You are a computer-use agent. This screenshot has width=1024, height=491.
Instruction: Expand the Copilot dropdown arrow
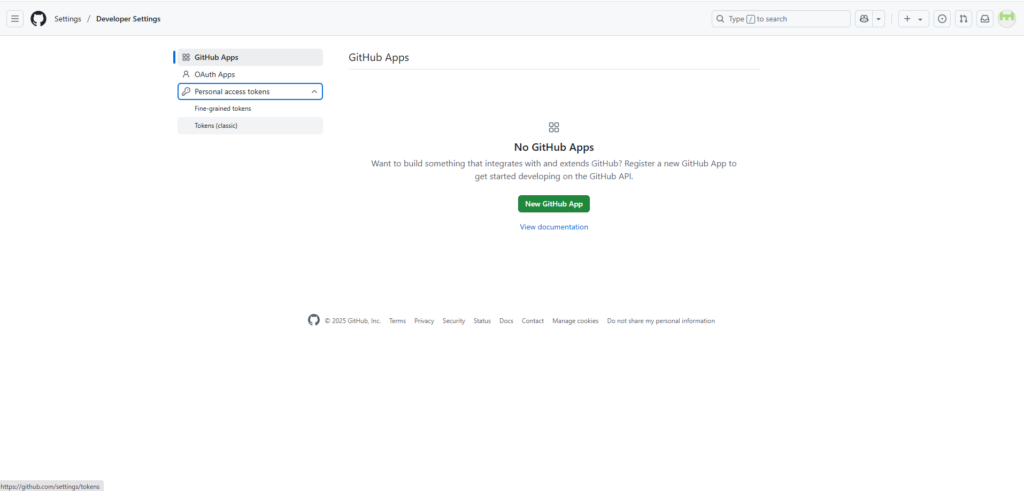point(879,19)
